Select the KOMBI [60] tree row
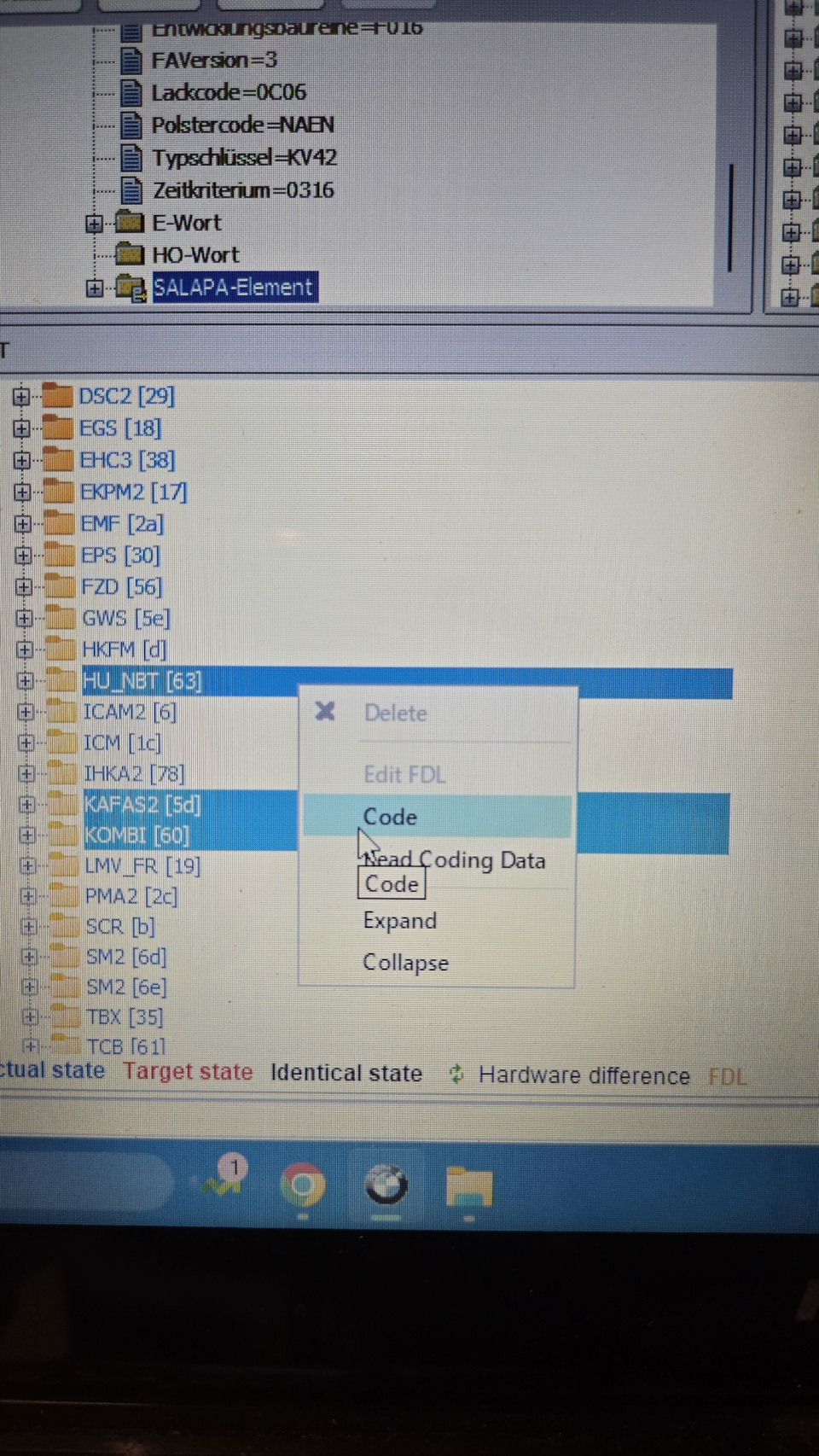 coord(136,835)
